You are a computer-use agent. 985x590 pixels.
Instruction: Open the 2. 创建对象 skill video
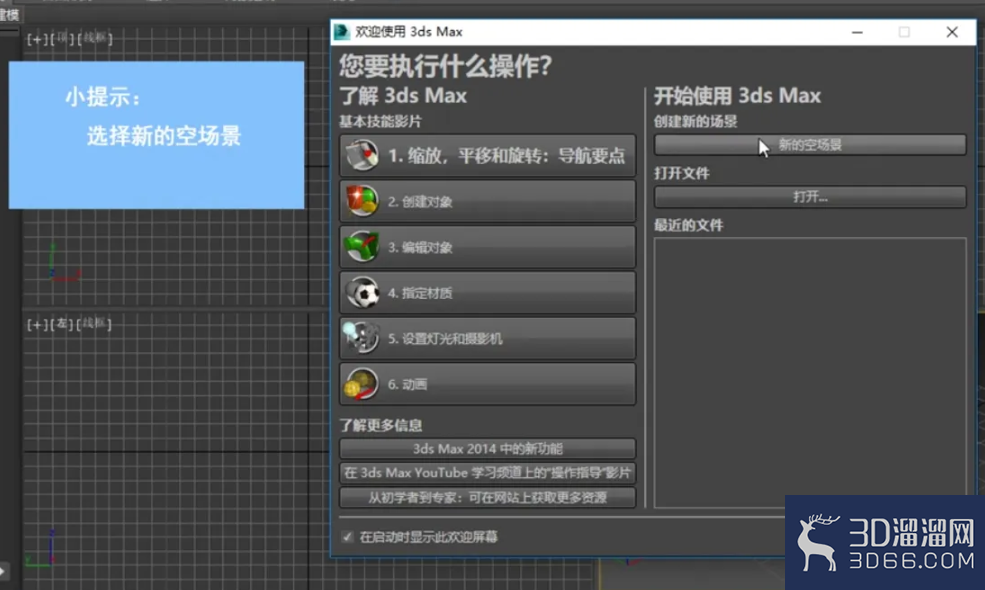coord(487,201)
